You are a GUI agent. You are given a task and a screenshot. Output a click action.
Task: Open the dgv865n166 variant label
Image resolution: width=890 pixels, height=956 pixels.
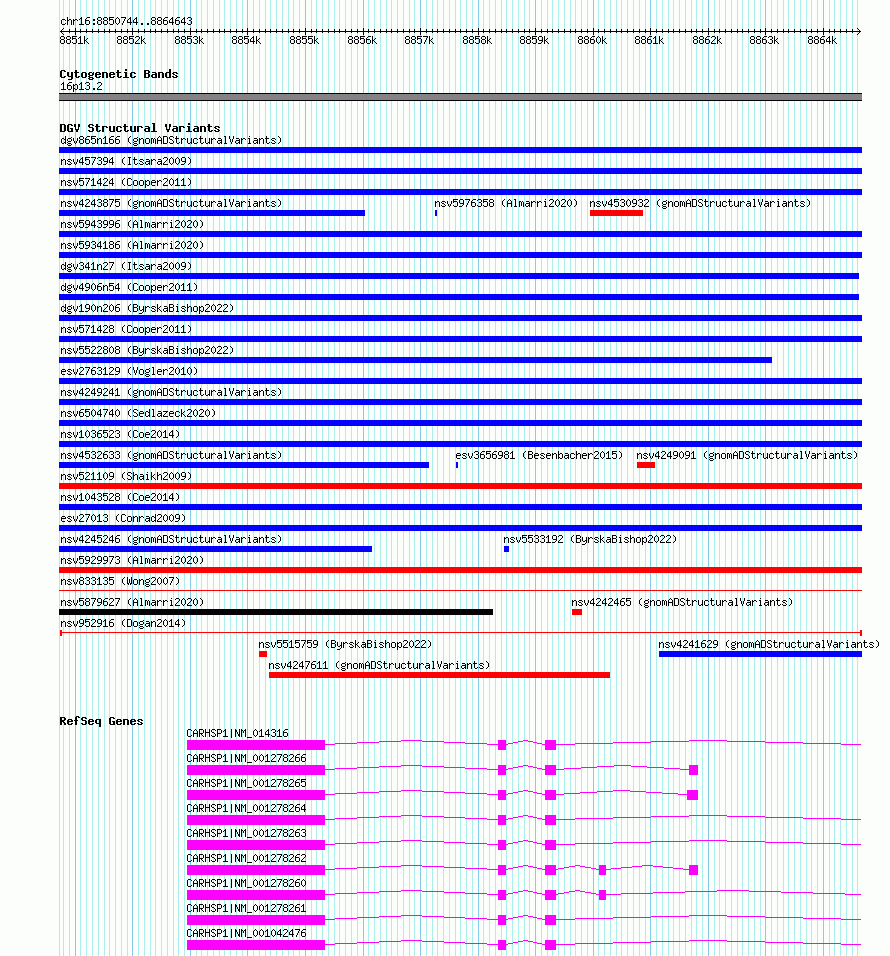(171, 140)
